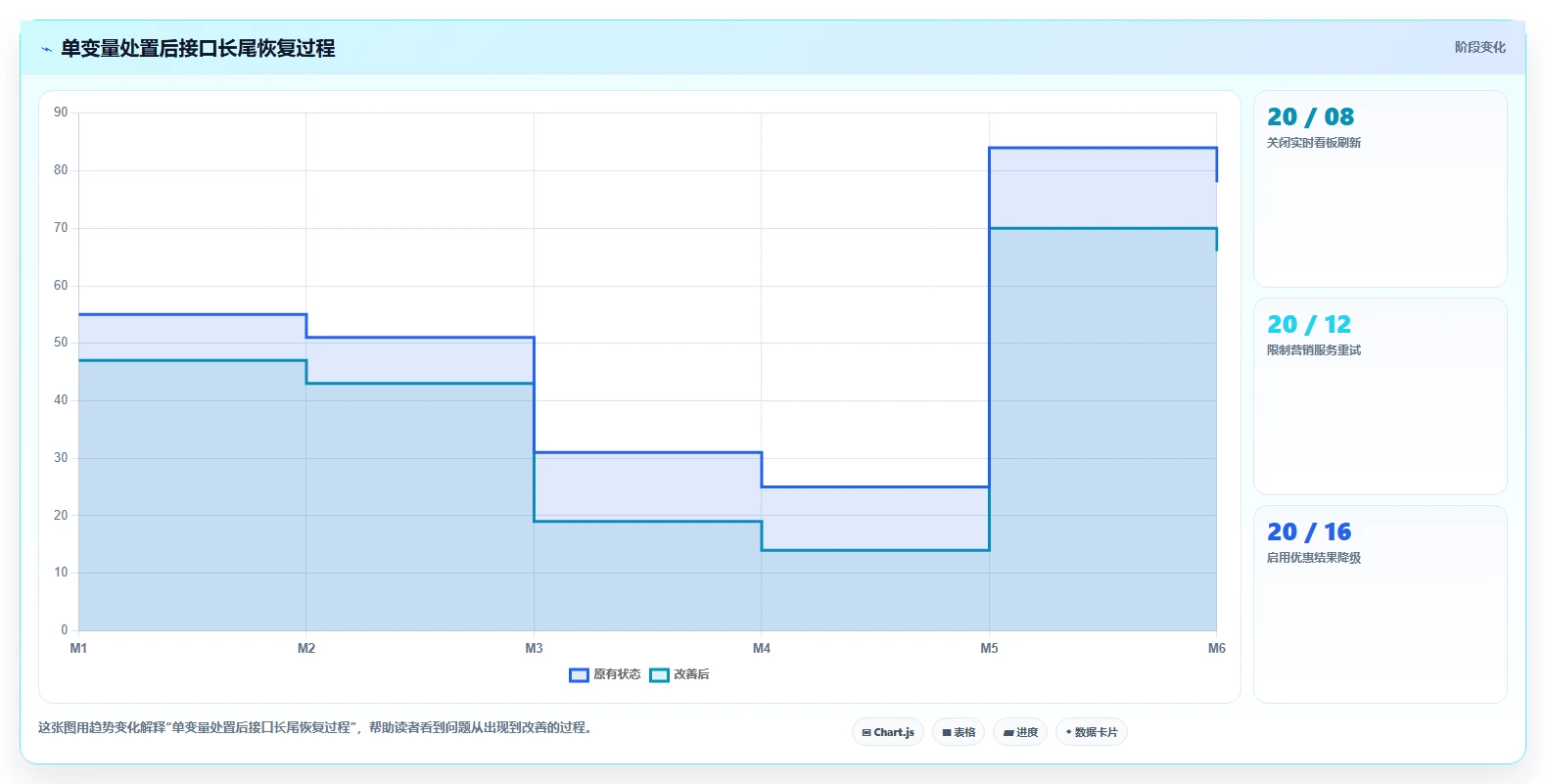1546x784 pixels.
Task: Click the teal 改善后 legend color box
Action: pyautogui.click(x=659, y=674)
